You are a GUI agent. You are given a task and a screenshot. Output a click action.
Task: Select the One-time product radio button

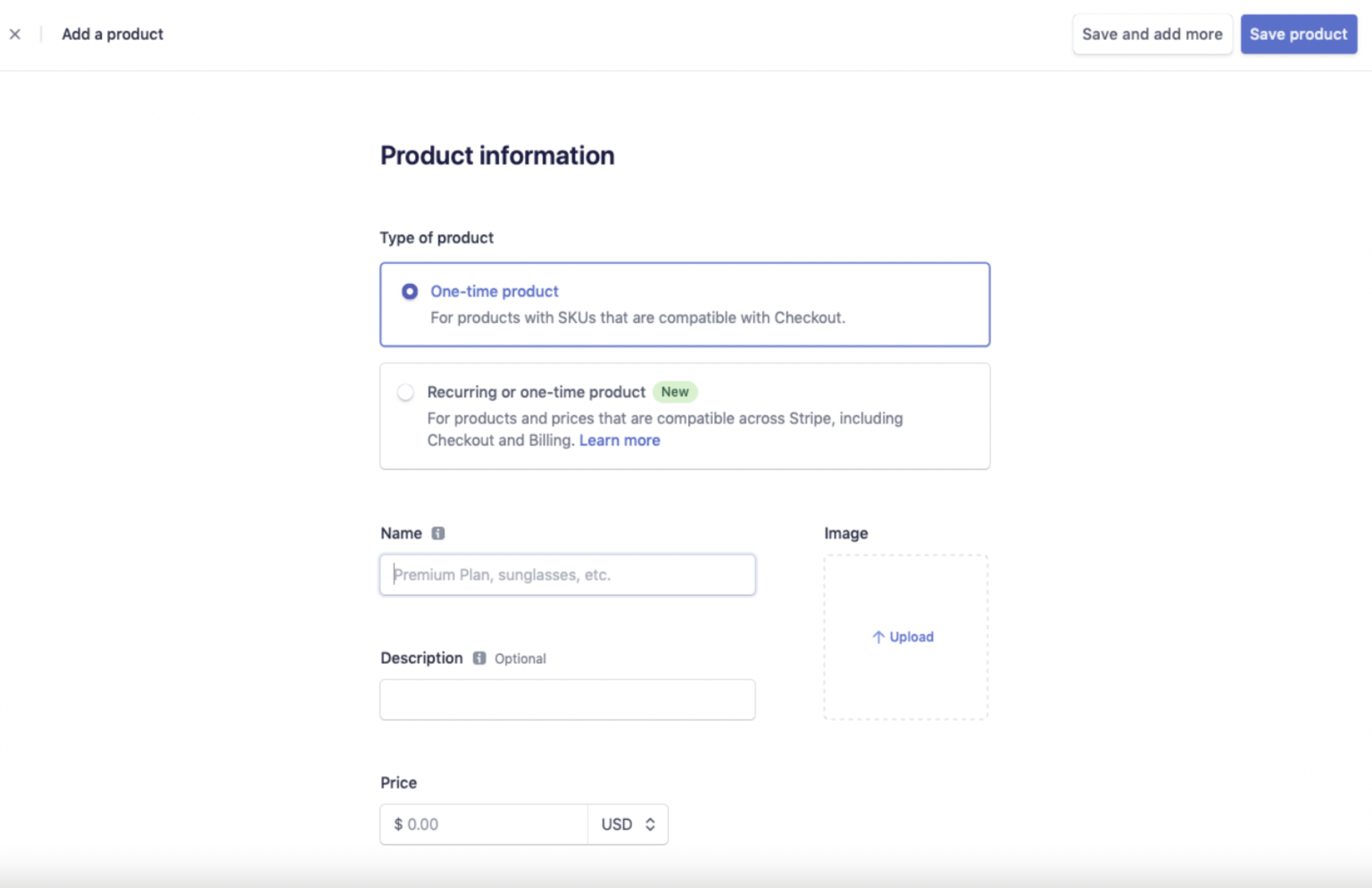click(408, 291)
